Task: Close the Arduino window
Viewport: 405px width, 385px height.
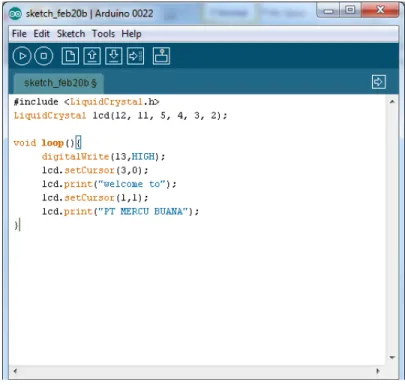Action: (x=380, y=10)
